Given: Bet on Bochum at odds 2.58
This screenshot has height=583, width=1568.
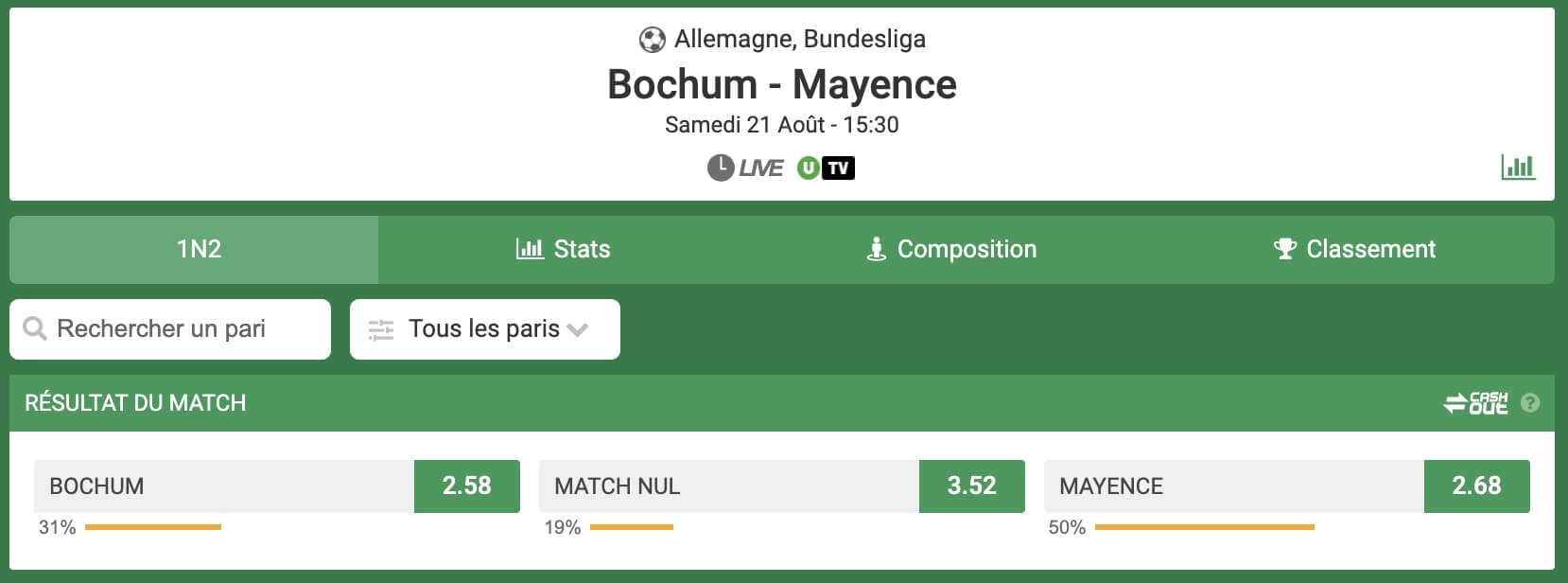Looking at the screenshot, I should coord(277,486).
